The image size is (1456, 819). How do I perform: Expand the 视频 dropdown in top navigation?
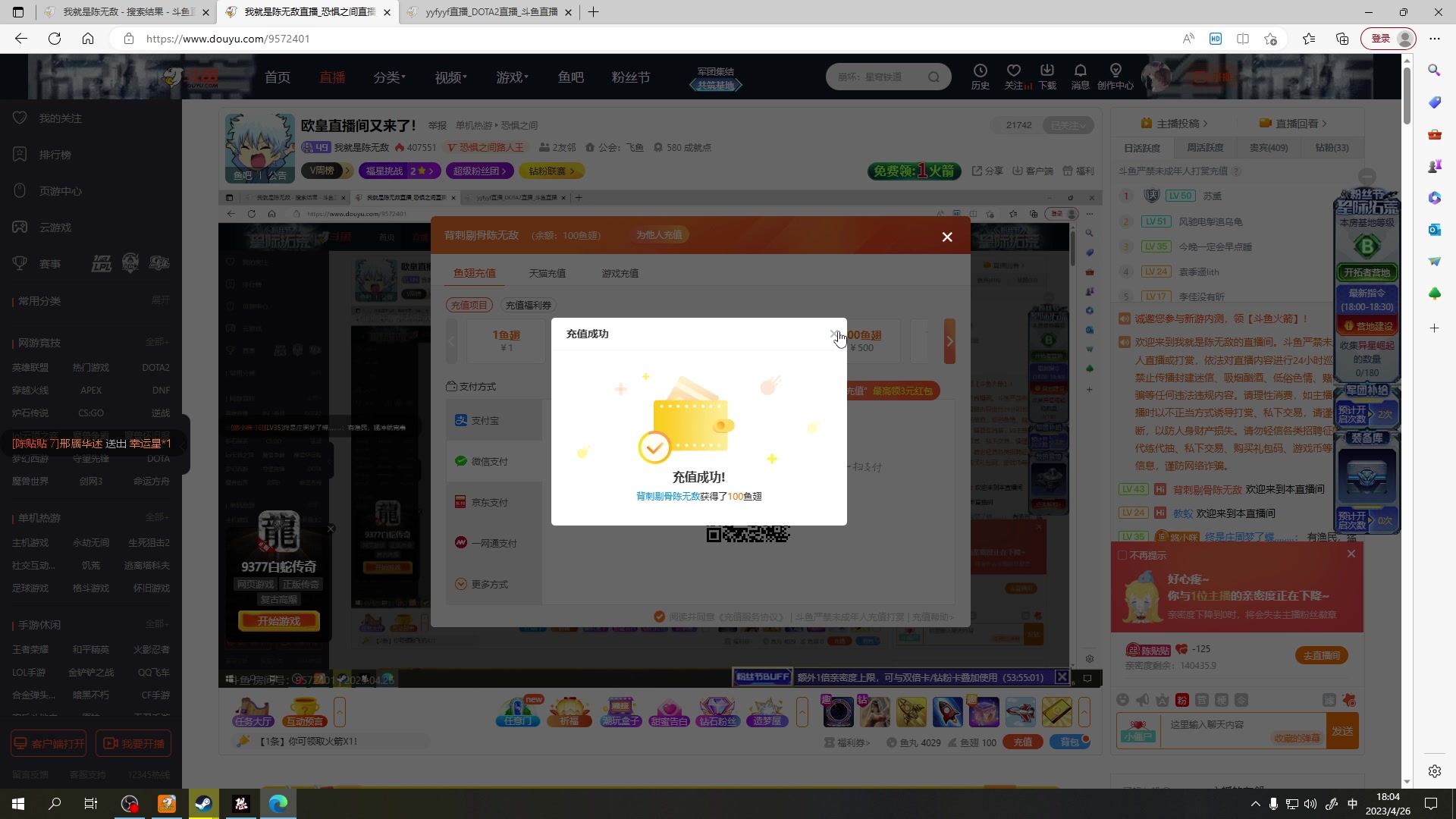click(450, 77)
